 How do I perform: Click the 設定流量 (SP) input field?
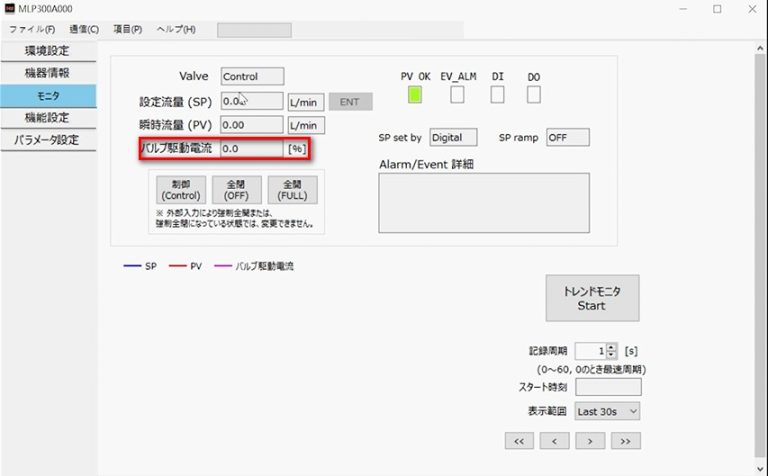[251, 101]
